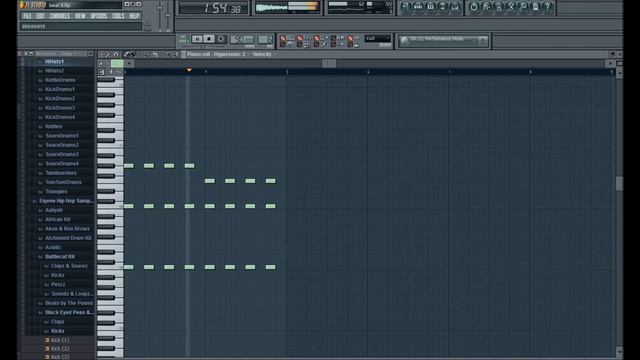Open the Hypersonic 2 channel selector
640x360 pixels.
tap(231, 54)
